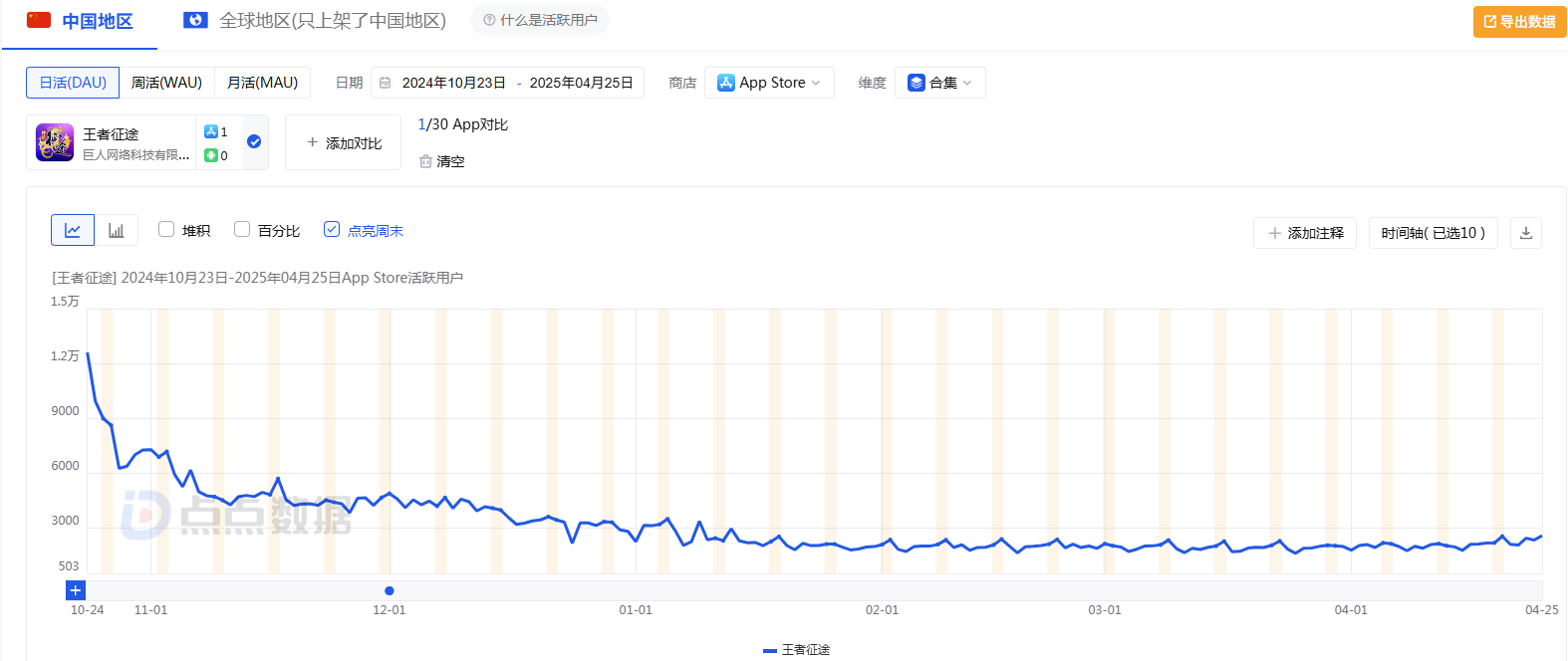Enable the 百分比 percentage checkbox
The image size is (1568, 661).
click(x=242, y=230)
